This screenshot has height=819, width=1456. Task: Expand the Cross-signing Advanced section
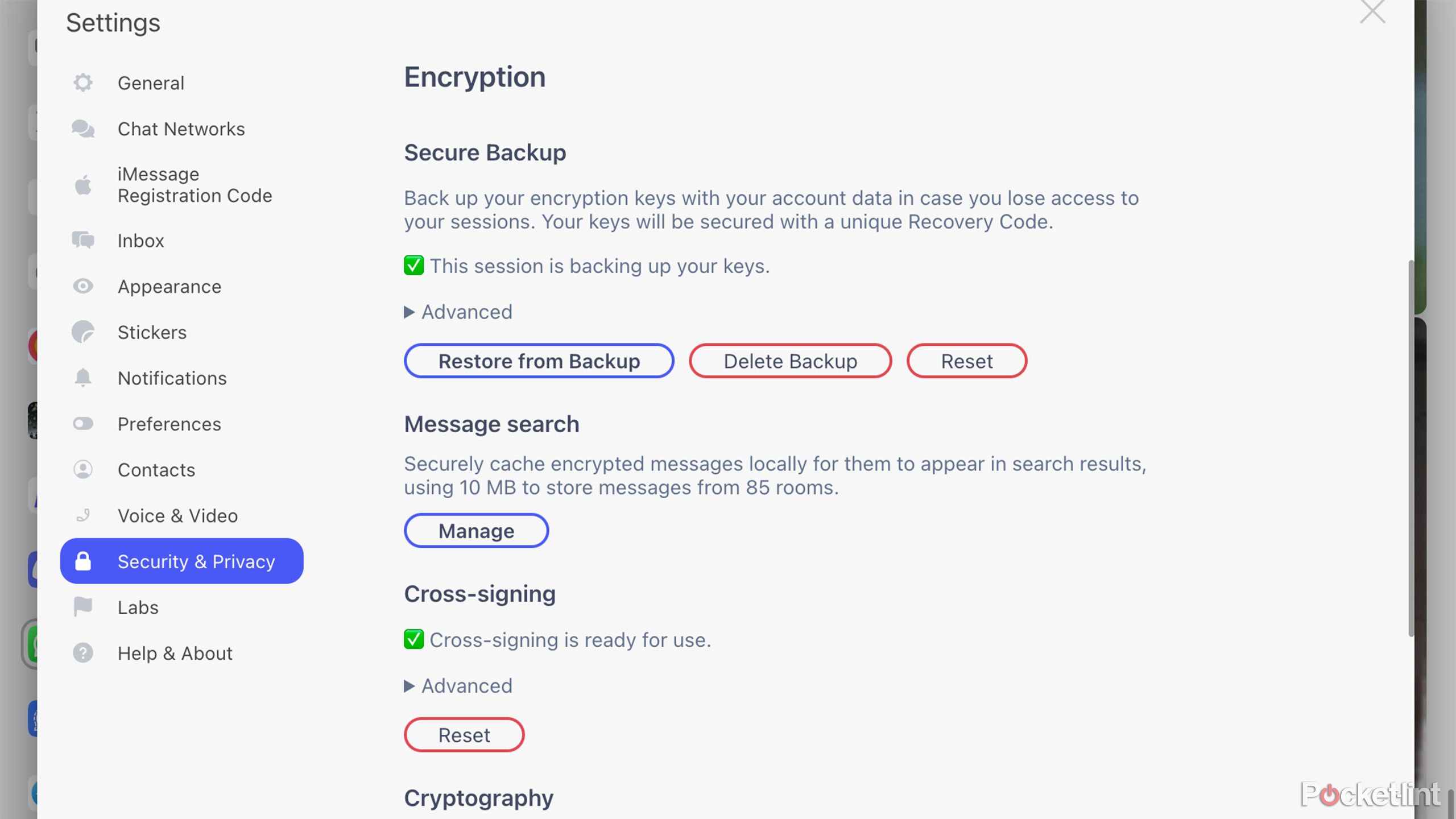click(459, 685)
